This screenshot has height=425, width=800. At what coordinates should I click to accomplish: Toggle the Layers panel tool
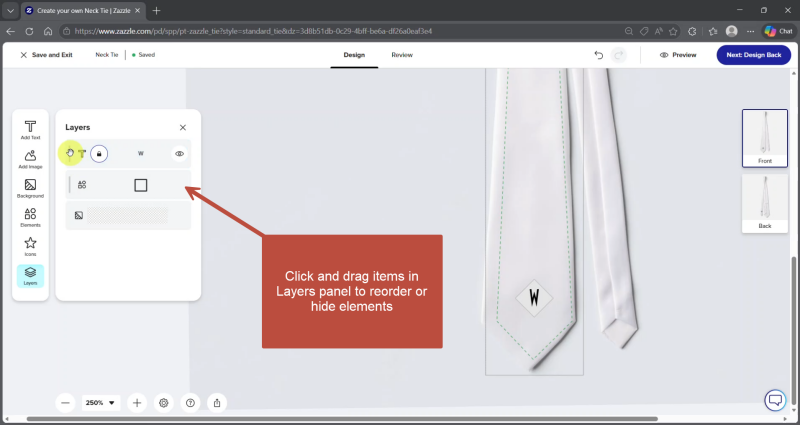[x=30, y=276]
